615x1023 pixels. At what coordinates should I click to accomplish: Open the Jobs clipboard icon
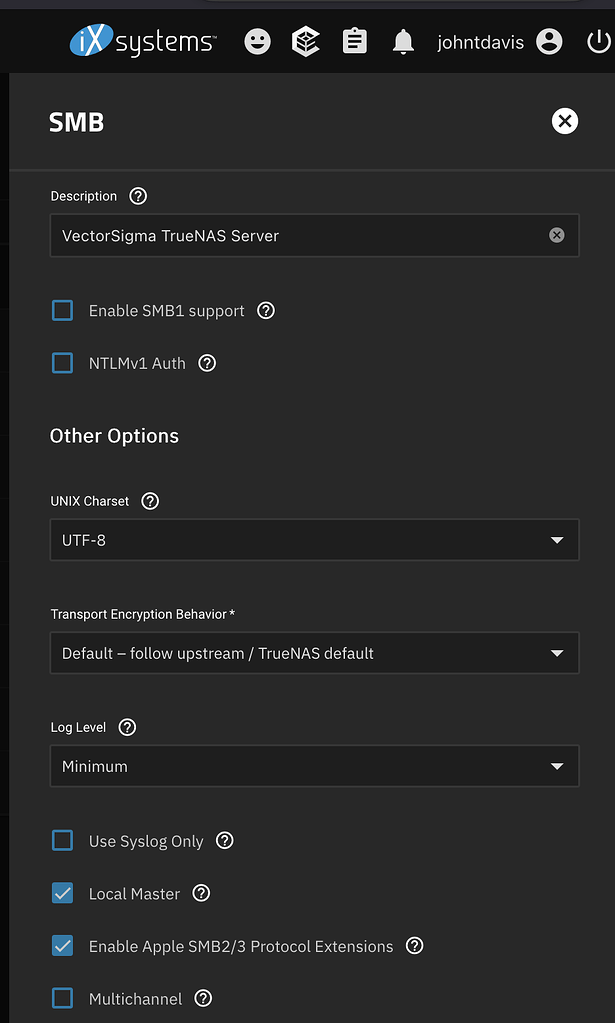coord(355,41)
